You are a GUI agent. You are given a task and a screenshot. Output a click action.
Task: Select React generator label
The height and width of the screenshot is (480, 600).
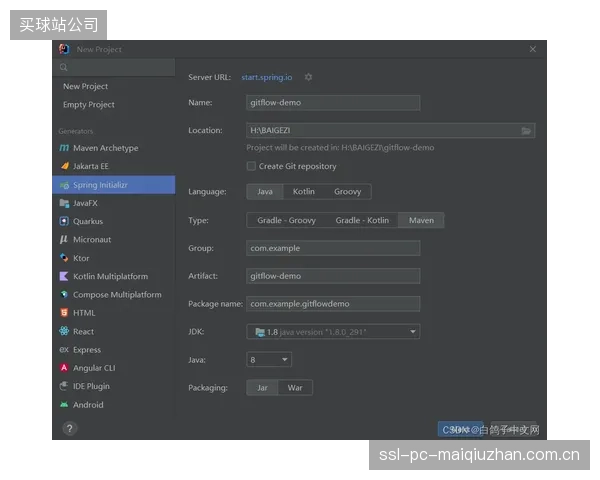(x=83, y=331)
